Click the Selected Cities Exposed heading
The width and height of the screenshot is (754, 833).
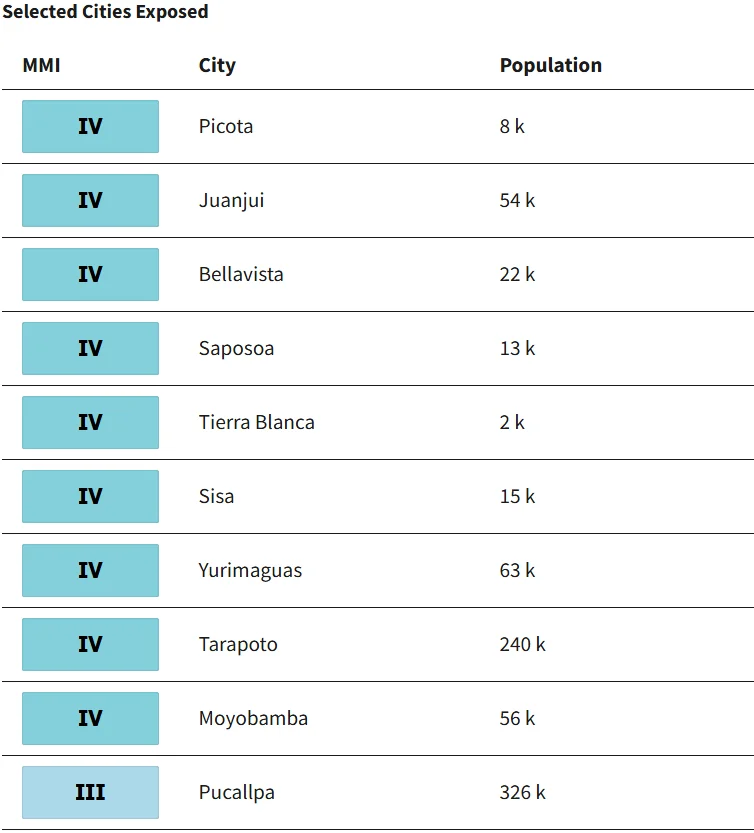coord(105,12)
